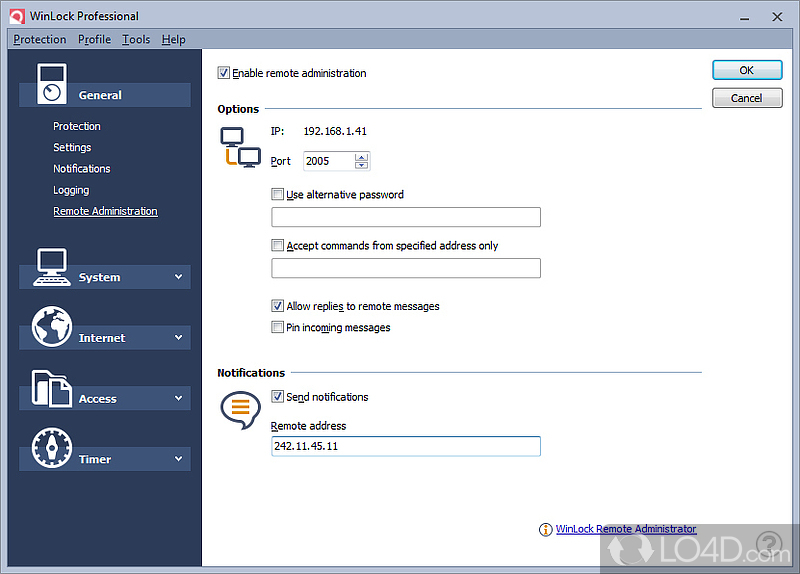The width and height of the screenshot is (800, 574).
Task: Select Logging in the General sidebar
Action: [x=71, y=190]
